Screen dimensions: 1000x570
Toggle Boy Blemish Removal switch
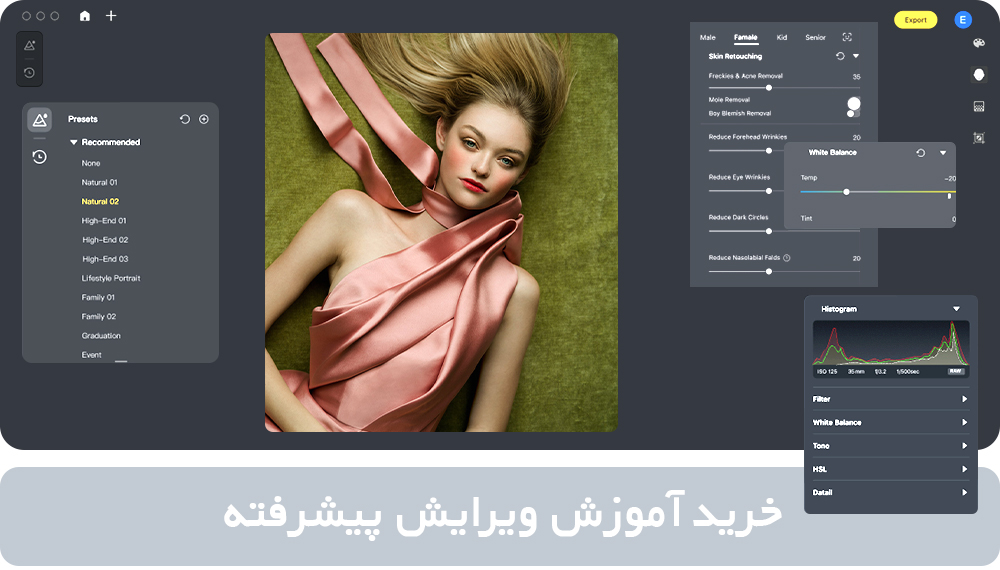coord(853,113)
